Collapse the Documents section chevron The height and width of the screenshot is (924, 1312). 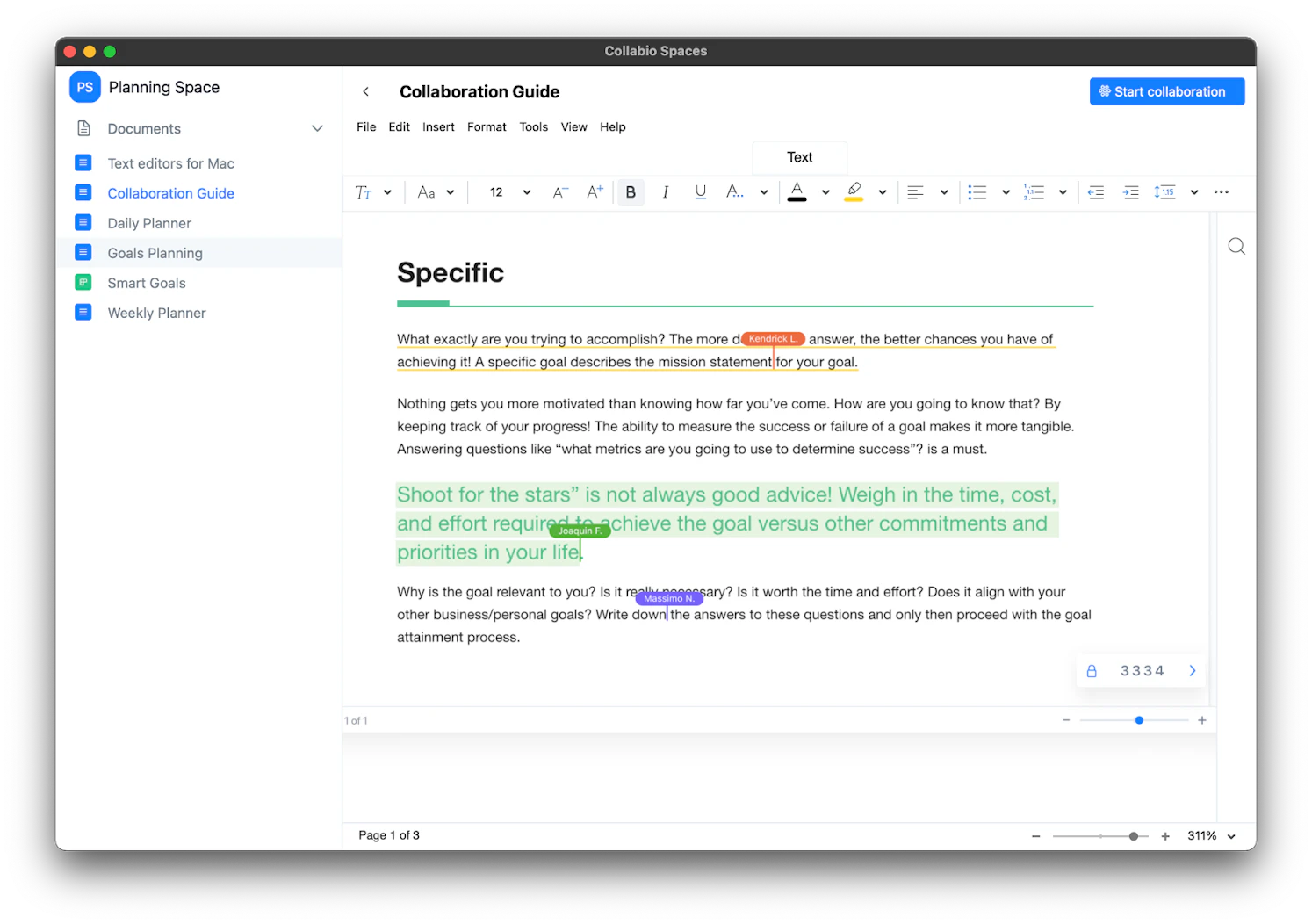point(317,128)
